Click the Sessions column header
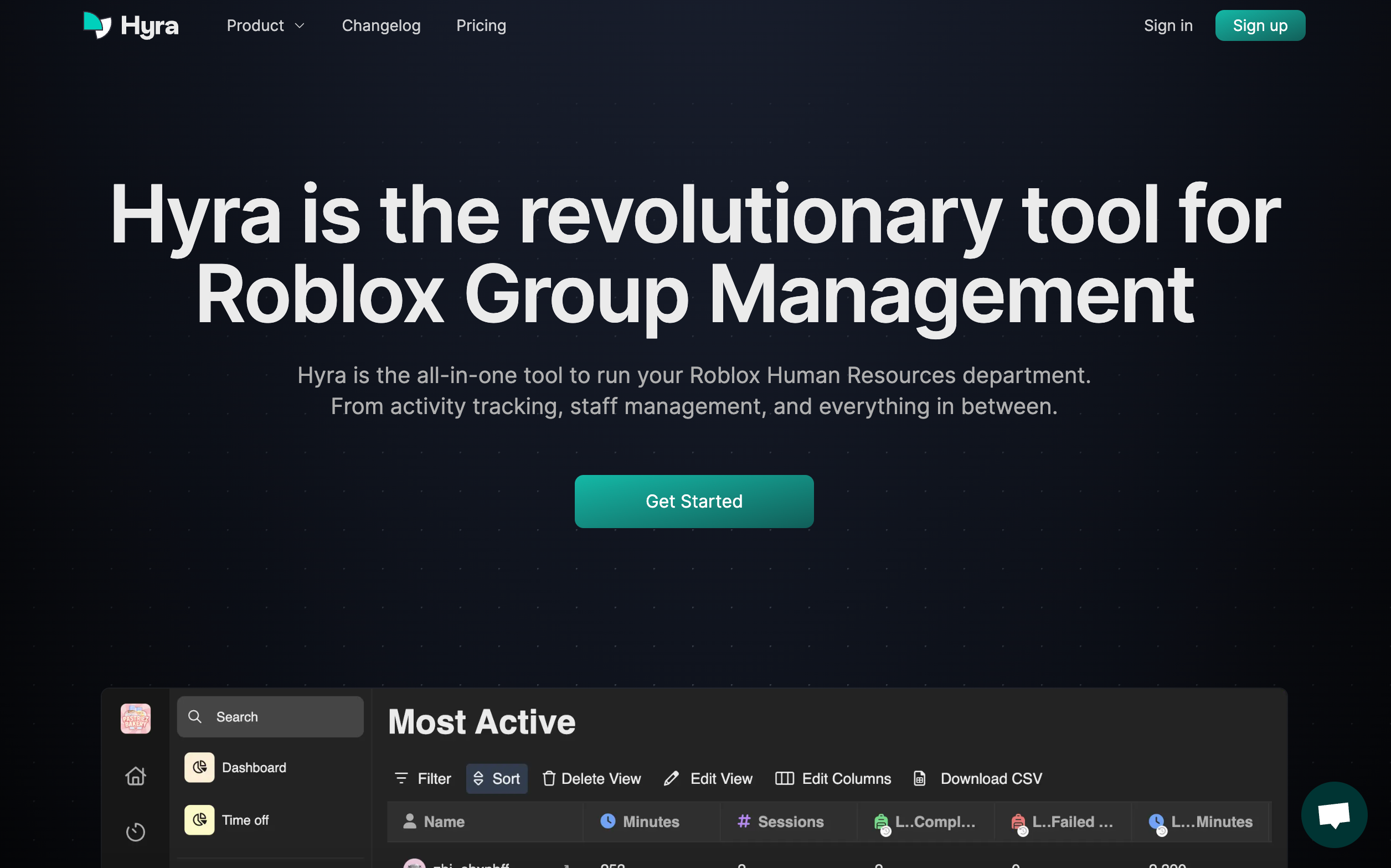 [x=789, y=821]
